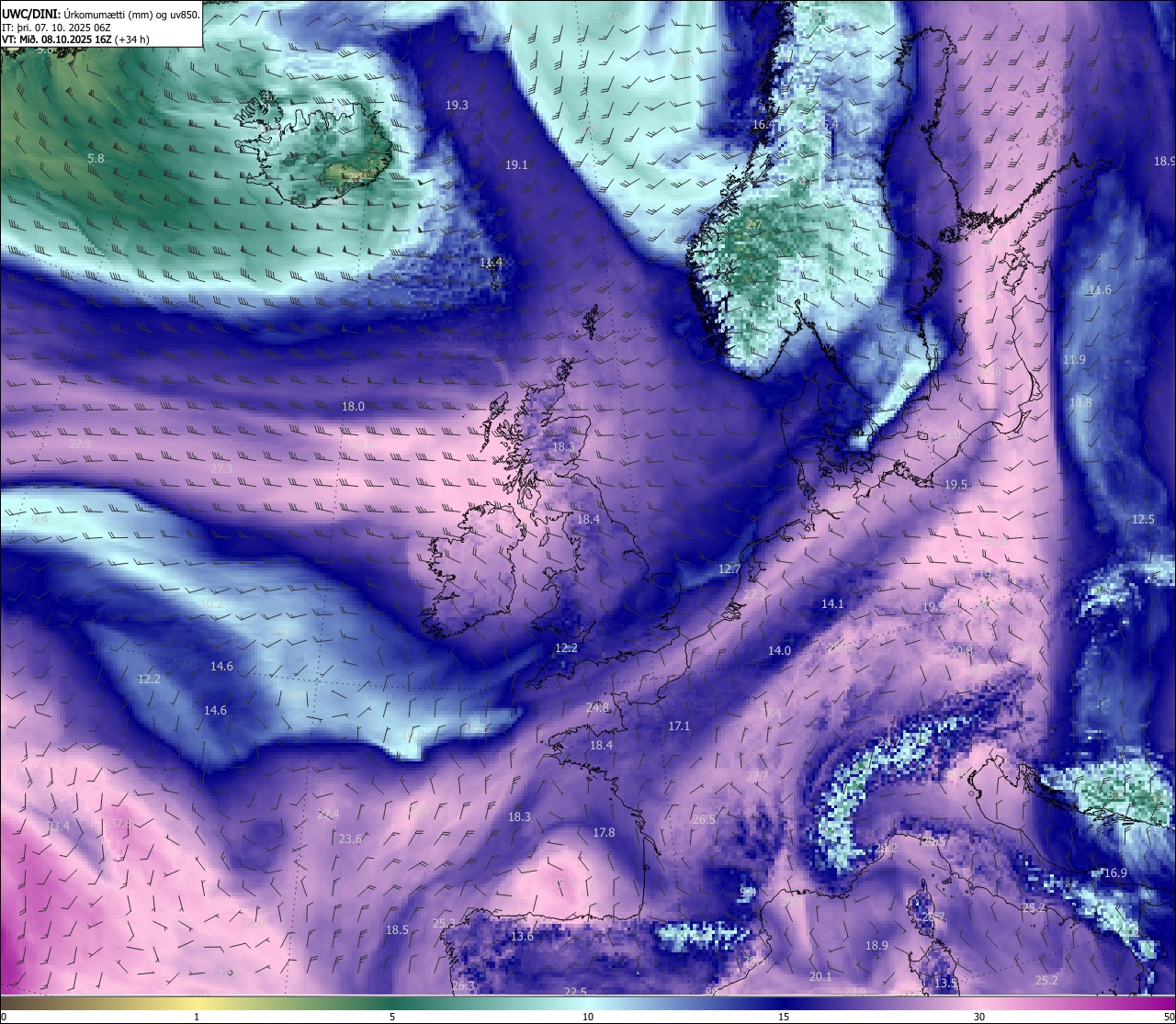The height and width of the screenshot is (1024, 1176).
Task: Select the 16.9 value over the Balkans
Action: pos(1114,873)
